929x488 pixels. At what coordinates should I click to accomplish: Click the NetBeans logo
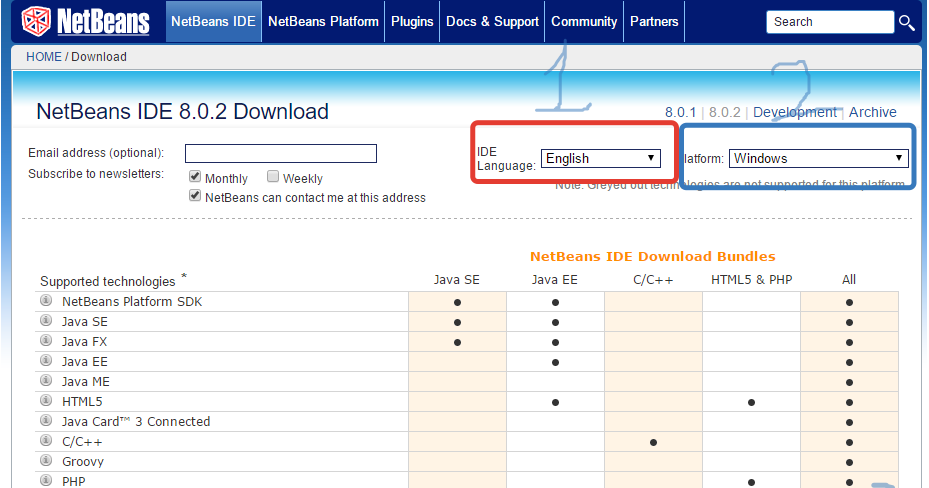coord(85,21)
